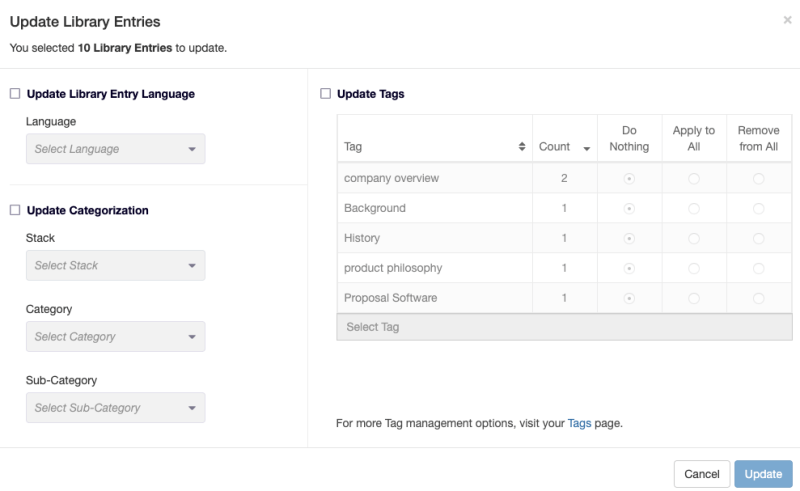Check the Update Categorization option
This screenshot has height=491, width=800.
pos(15,210)
